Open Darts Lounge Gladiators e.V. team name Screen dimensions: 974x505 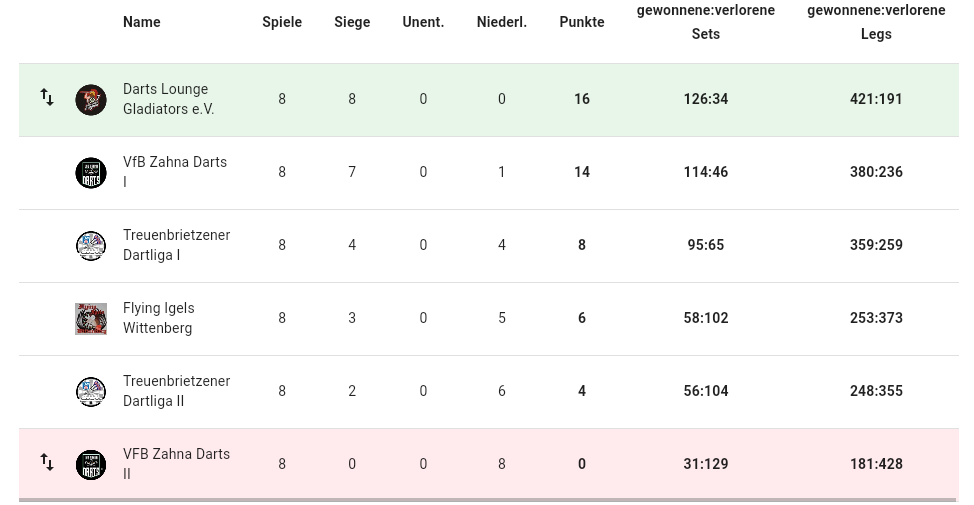tap(168, 99)
